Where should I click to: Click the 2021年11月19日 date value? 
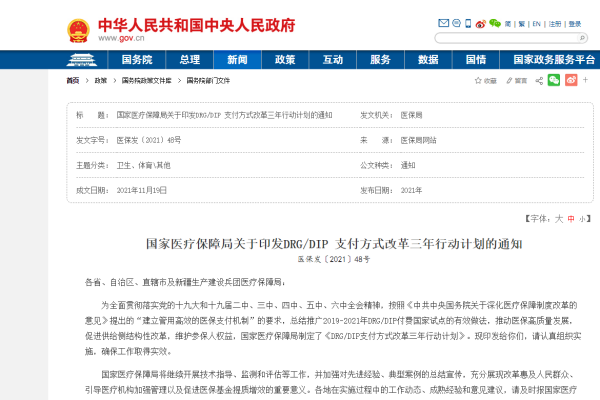pos(142,190)
